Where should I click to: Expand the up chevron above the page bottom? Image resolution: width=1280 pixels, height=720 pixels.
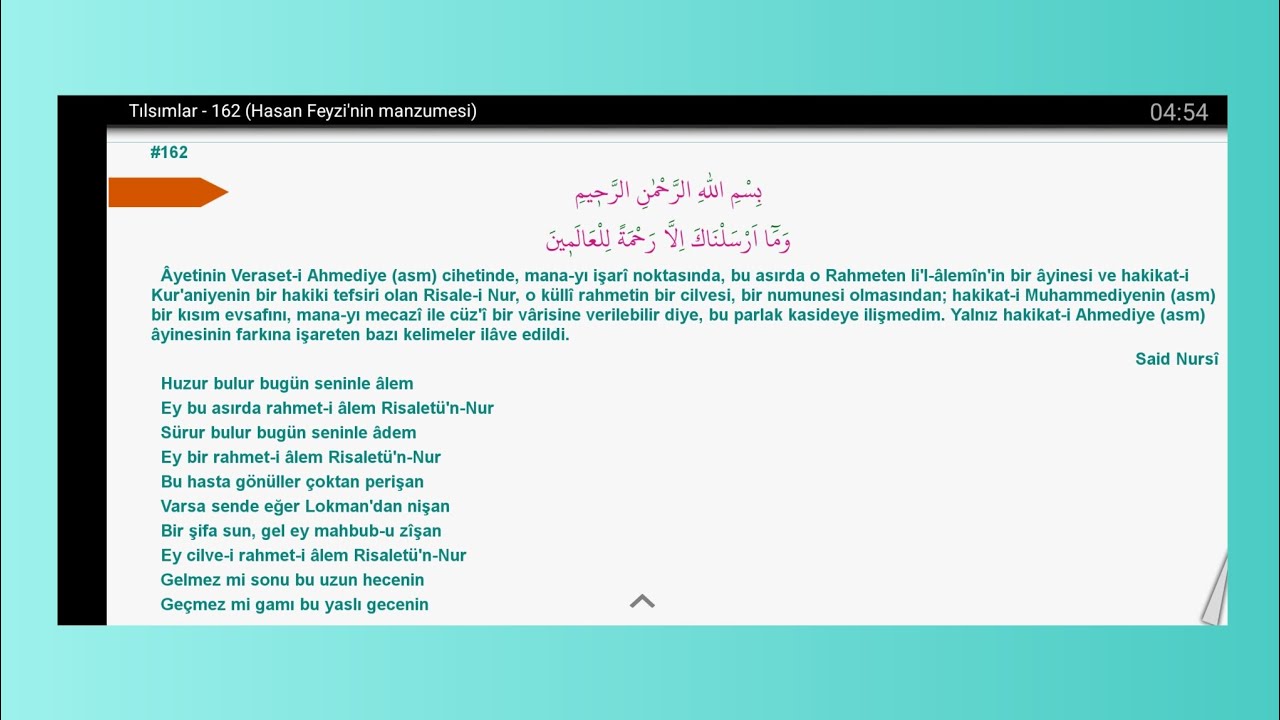coord(642,601)
